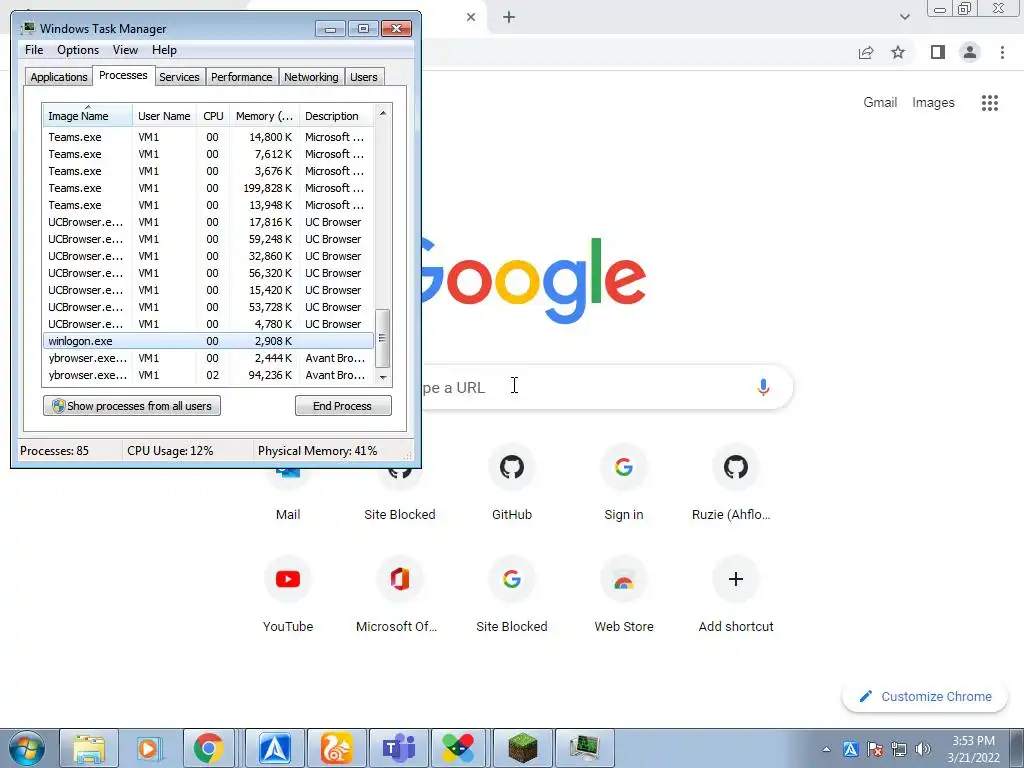Select Teams.exe row using 199,828 K

[208, 188]
